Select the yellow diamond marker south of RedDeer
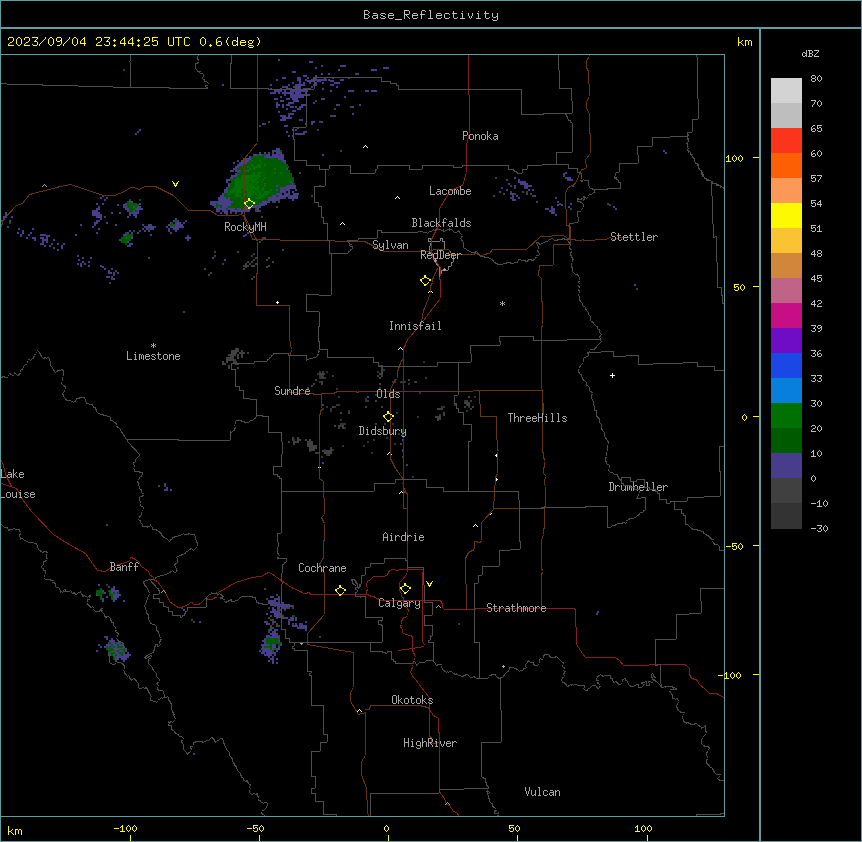This screenshot has height=842, width=862. point(425,281)
